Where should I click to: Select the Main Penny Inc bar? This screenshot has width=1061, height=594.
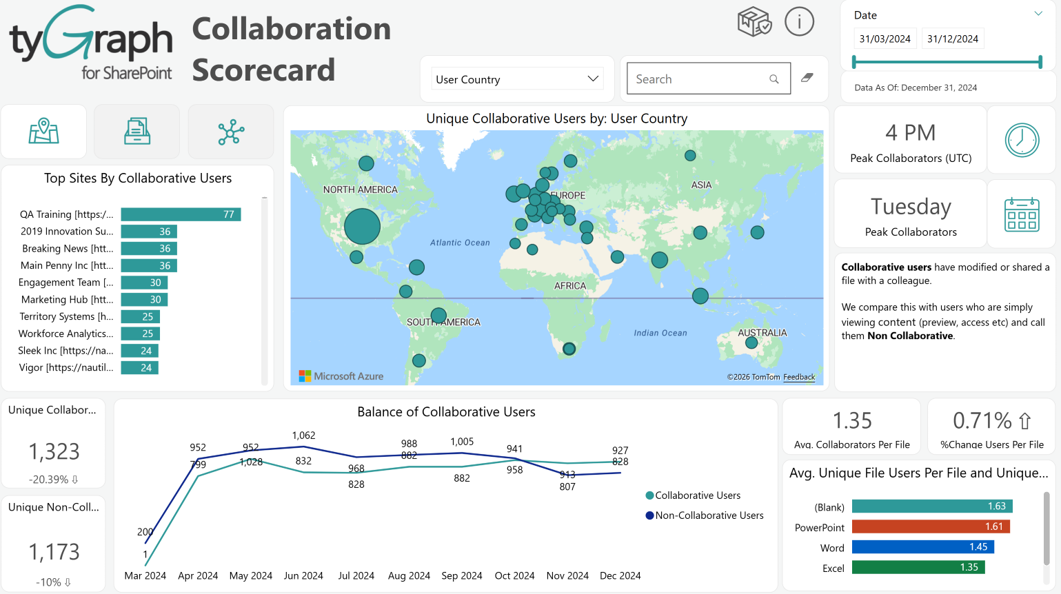pos(149,265)
